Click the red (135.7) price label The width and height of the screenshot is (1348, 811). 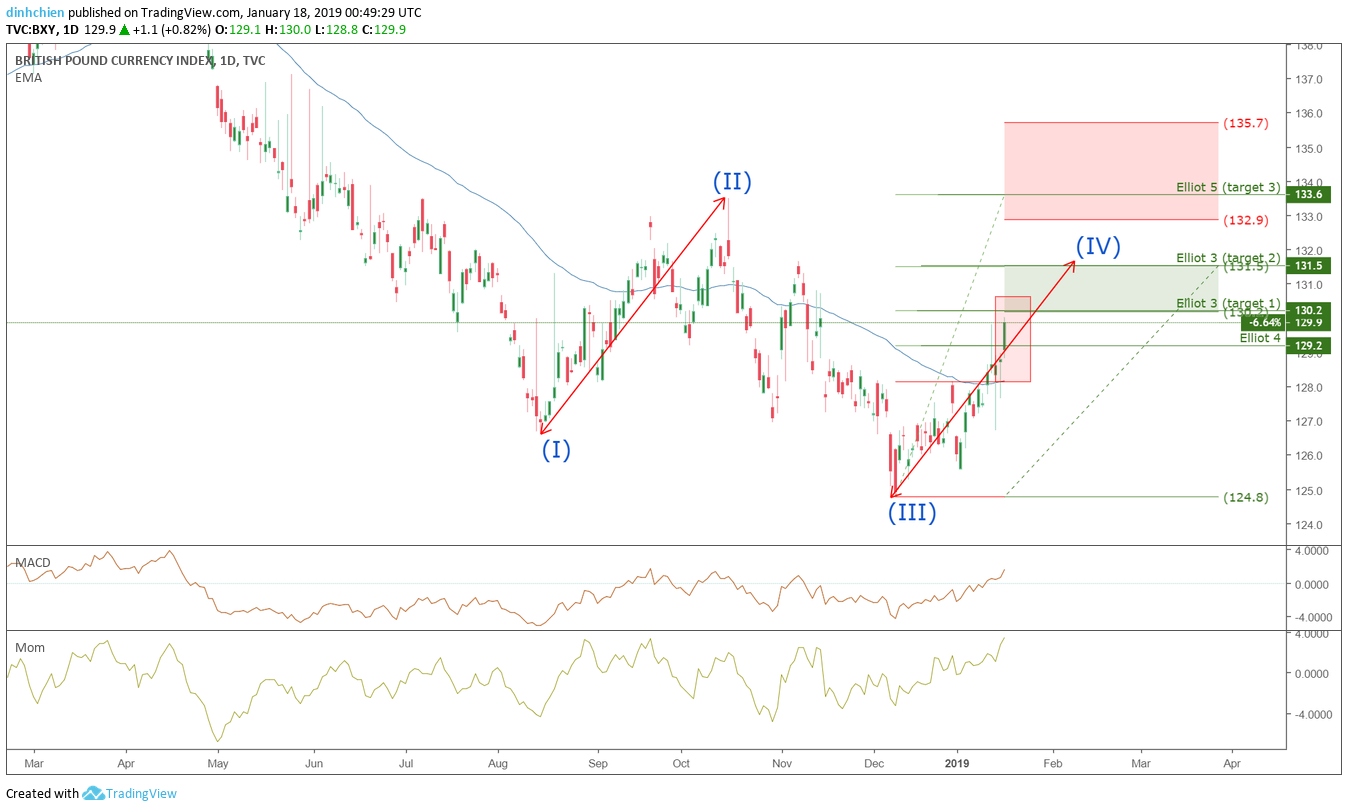1246,124
